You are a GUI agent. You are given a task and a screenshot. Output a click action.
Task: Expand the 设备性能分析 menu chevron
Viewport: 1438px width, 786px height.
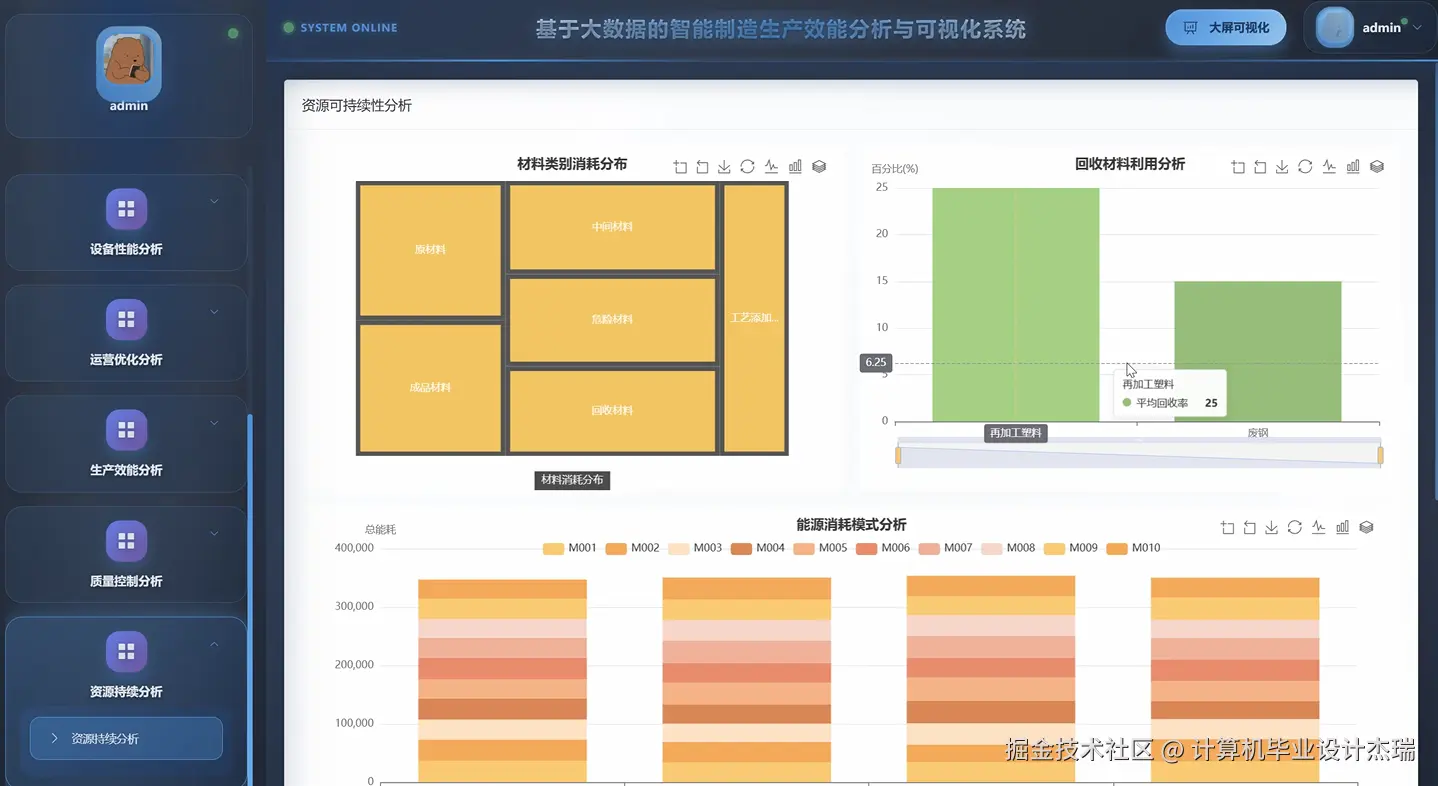pos(213,201)
